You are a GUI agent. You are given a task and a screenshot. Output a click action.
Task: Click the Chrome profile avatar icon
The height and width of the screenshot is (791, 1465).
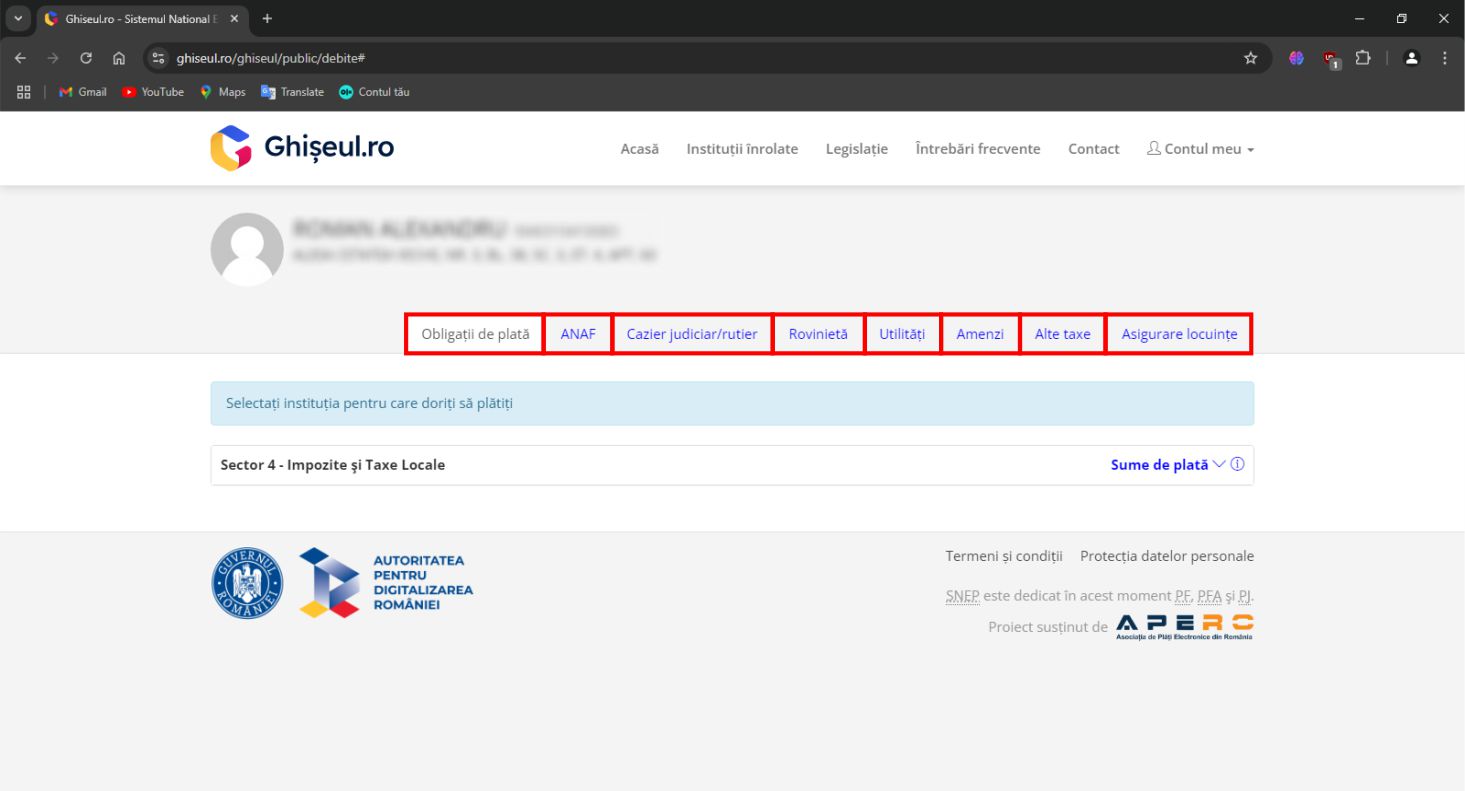(x=1412, y=58)
